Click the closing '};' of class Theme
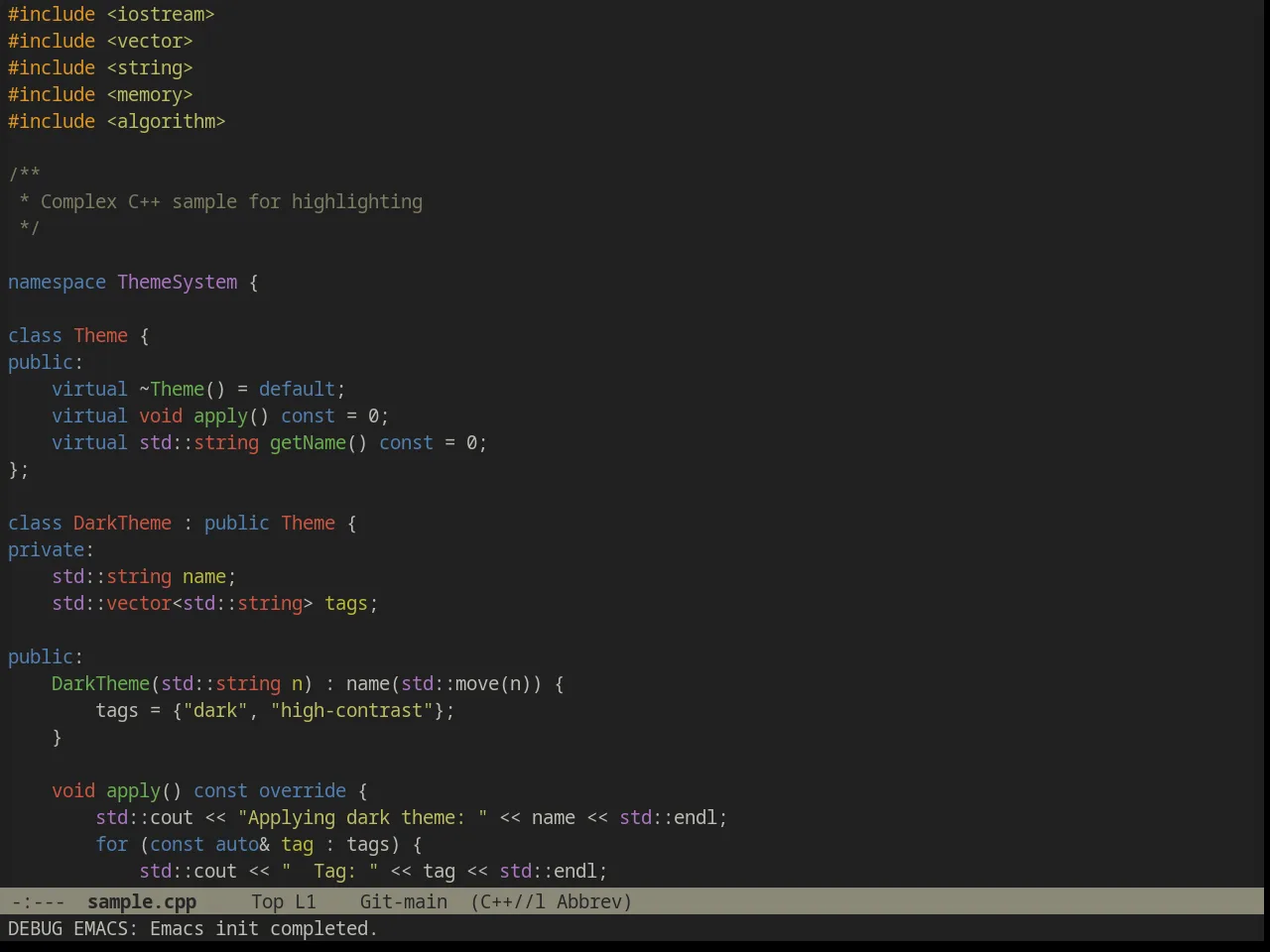1270x952 pixels. (19, 469)
